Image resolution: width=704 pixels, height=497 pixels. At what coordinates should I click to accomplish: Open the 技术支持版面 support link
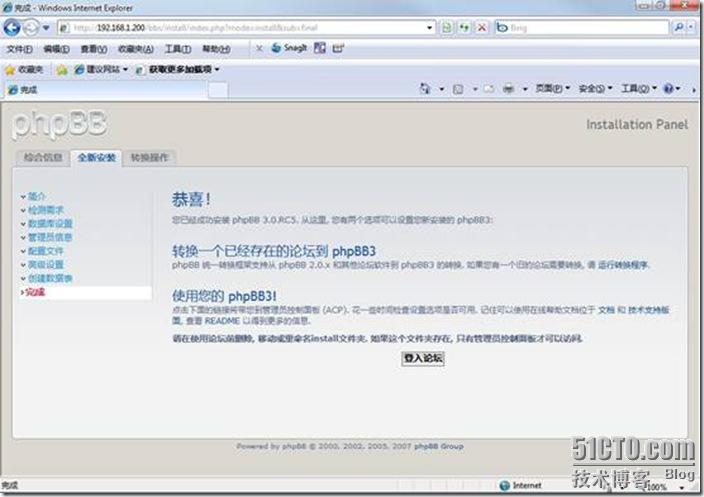pyautogui.click(x=648, y=310)
